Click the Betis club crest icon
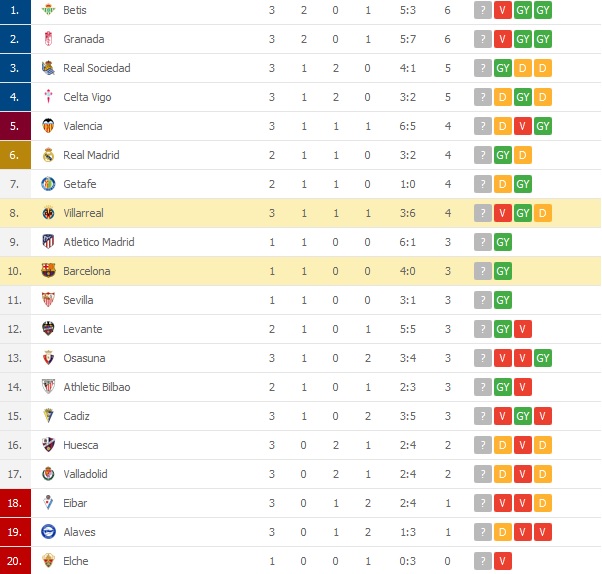Viewport: 602px width, 574px height. pyautogui.click(x=48, y=10)
